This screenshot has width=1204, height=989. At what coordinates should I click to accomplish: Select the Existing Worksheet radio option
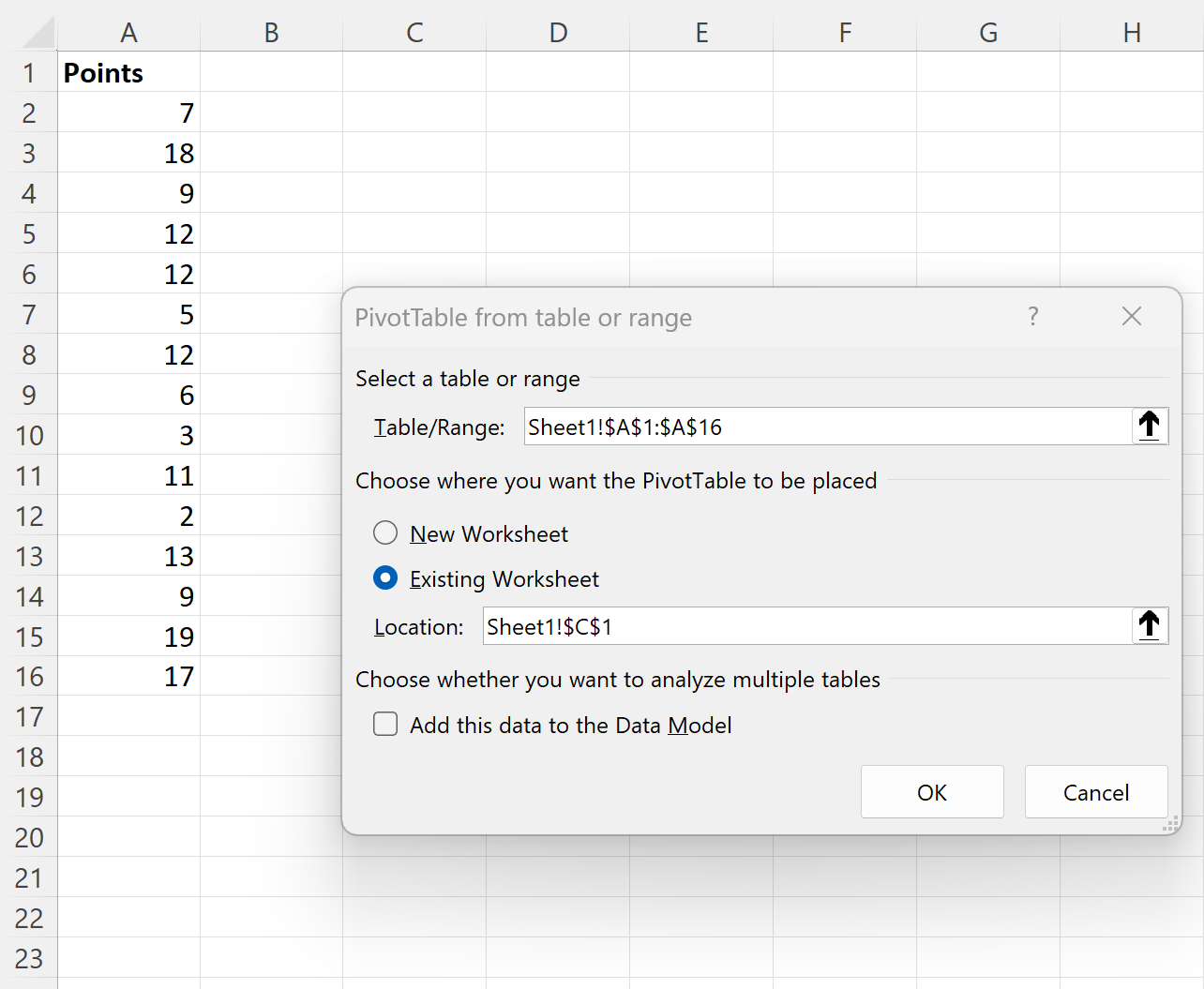385,578
